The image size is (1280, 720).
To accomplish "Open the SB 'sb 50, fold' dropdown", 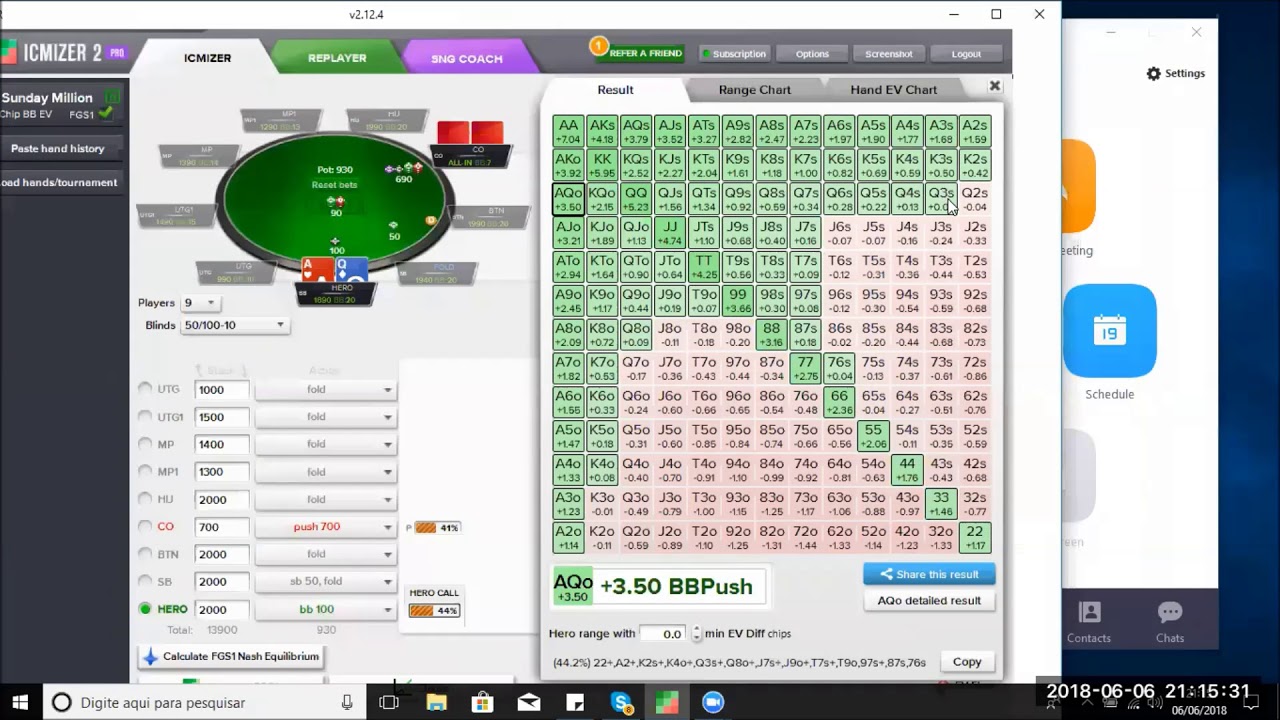I will point(326,581).
